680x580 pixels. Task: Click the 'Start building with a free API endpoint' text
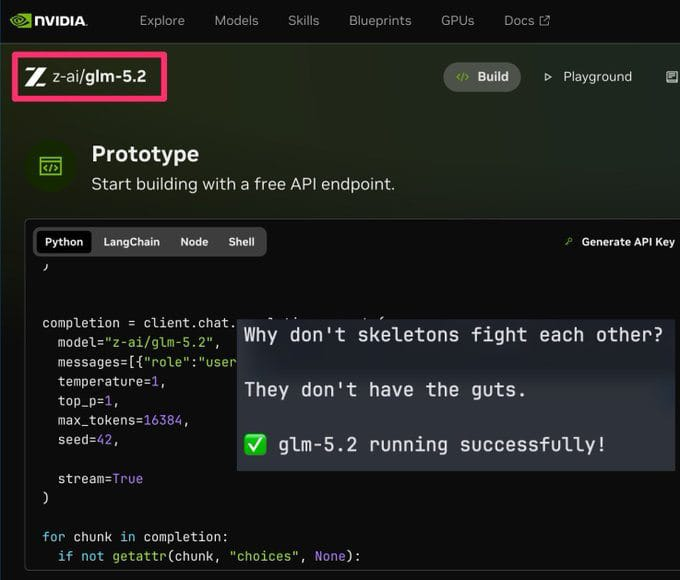[x=243, y=184]
